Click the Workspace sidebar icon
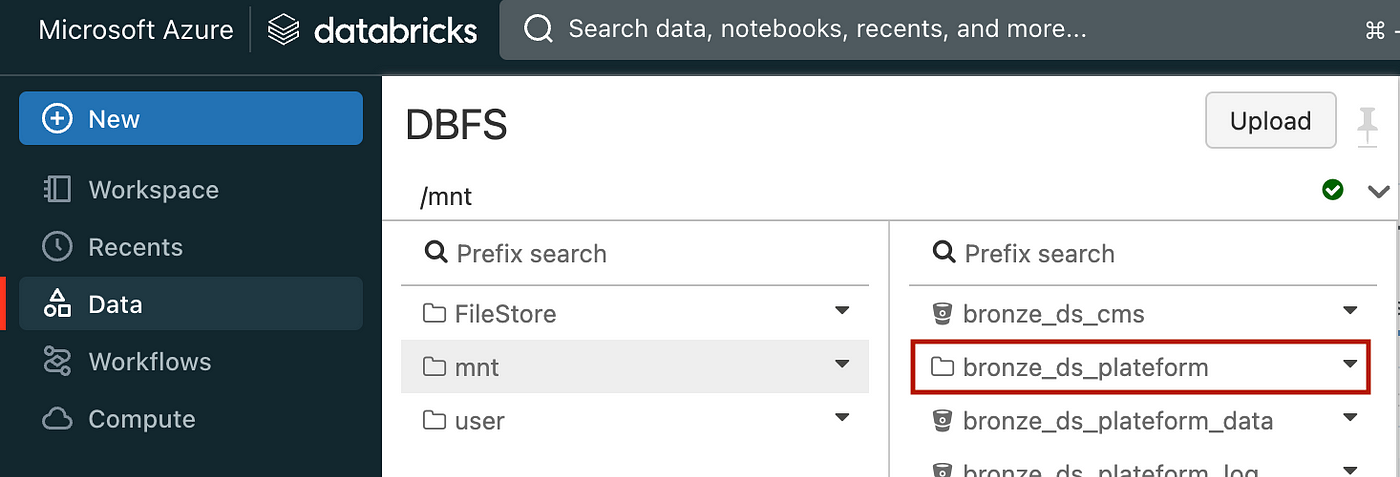Viewport: 1400px width, 477px height. point(57,190)
